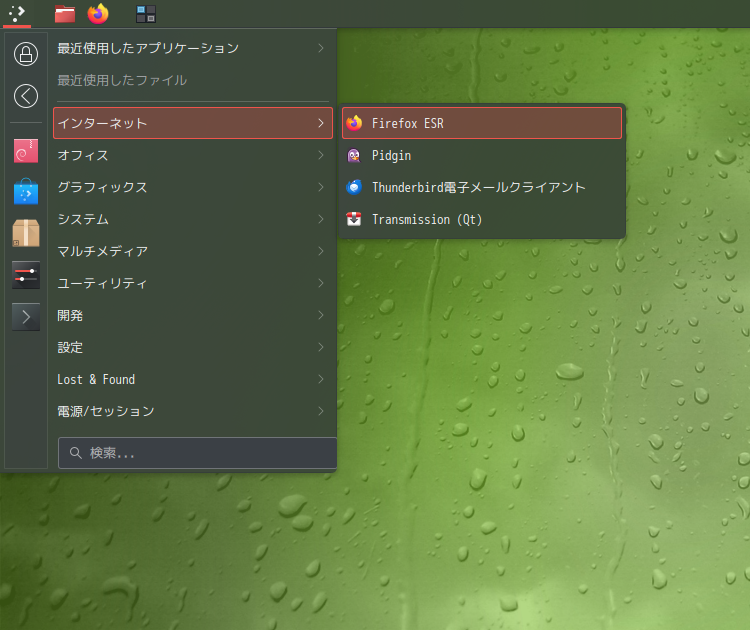Open the ユーティリティ category
Screen dimensions: 750x630
(x=193, y=283)
